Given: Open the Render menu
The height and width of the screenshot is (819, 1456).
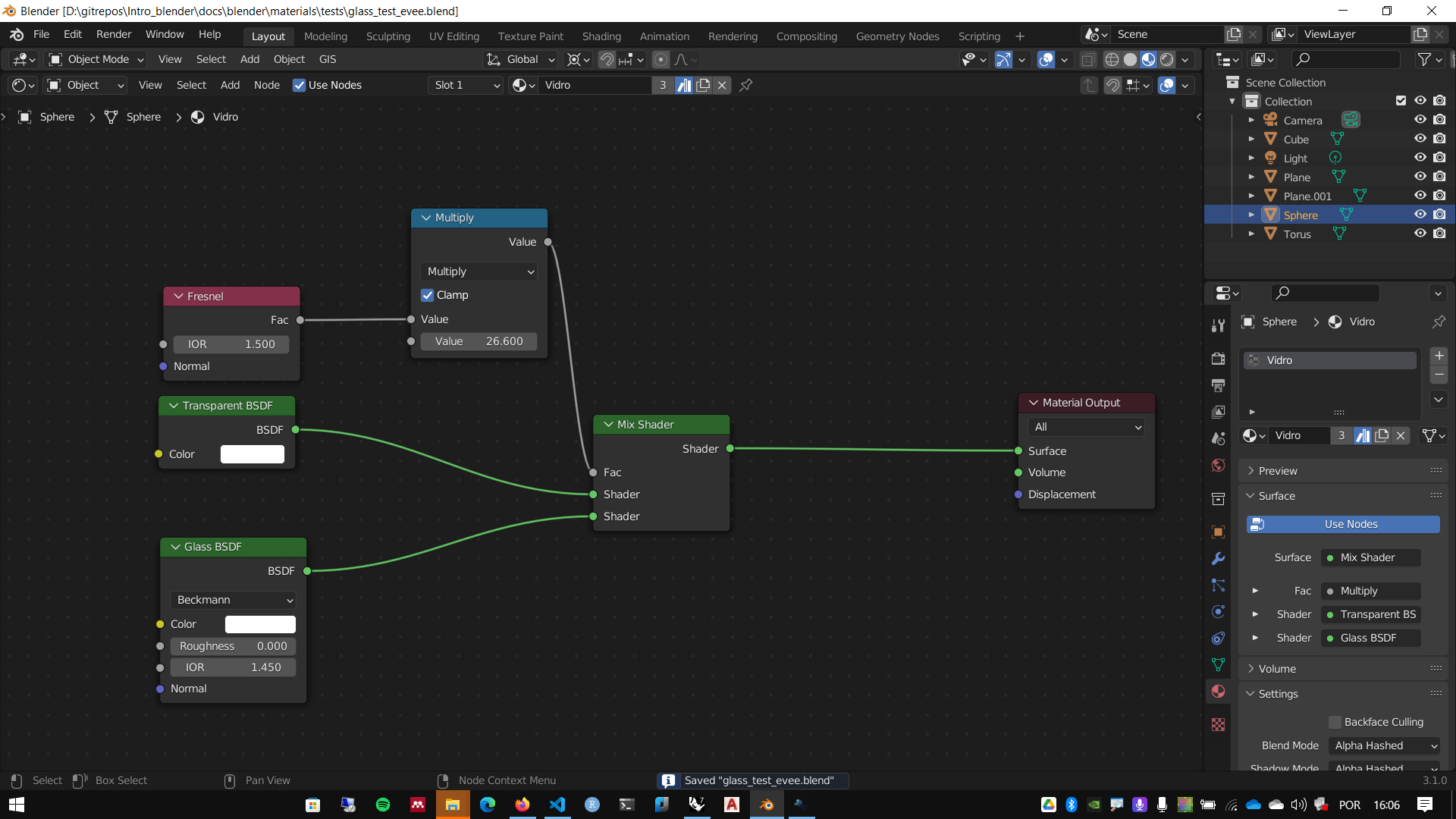Looking at the screenshot, I should (114, 34).
